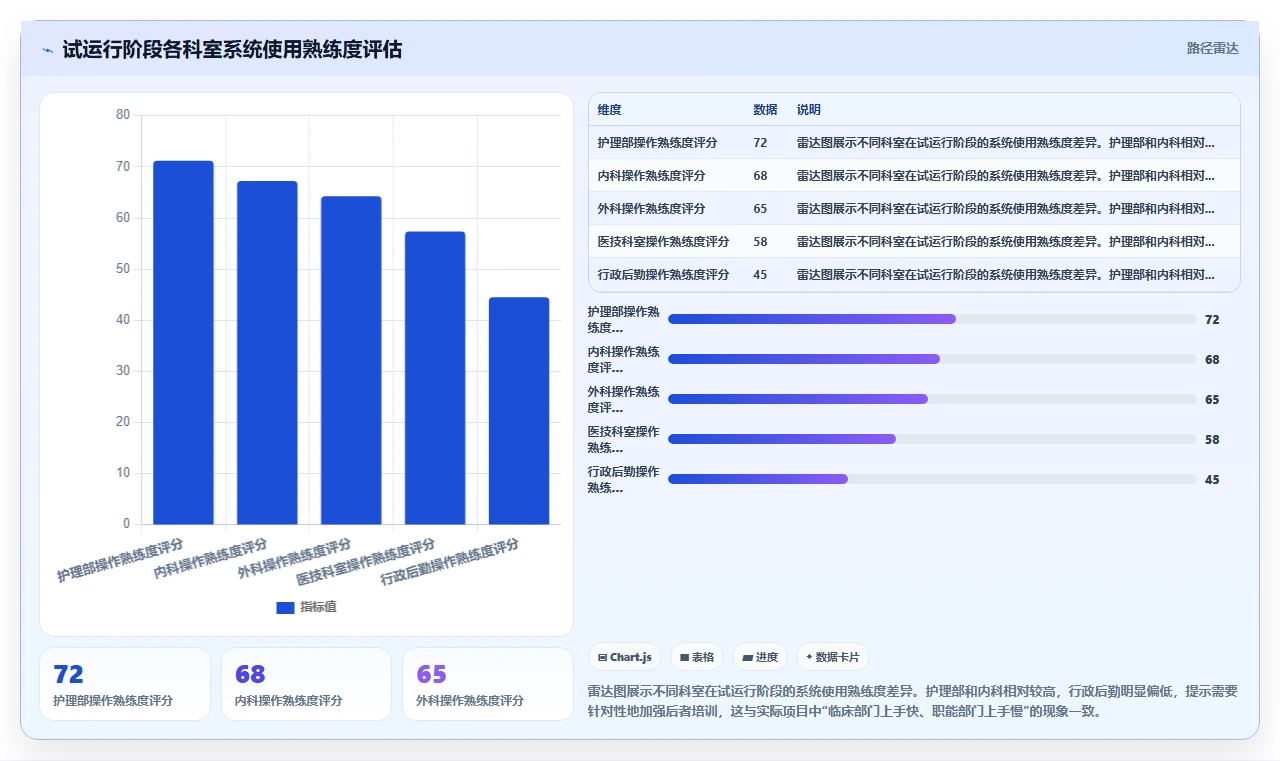Click the chart title 试运行阶段各科室系统使用熟练度评估
Screen dimensions: 1280x761
click(232, 49)
